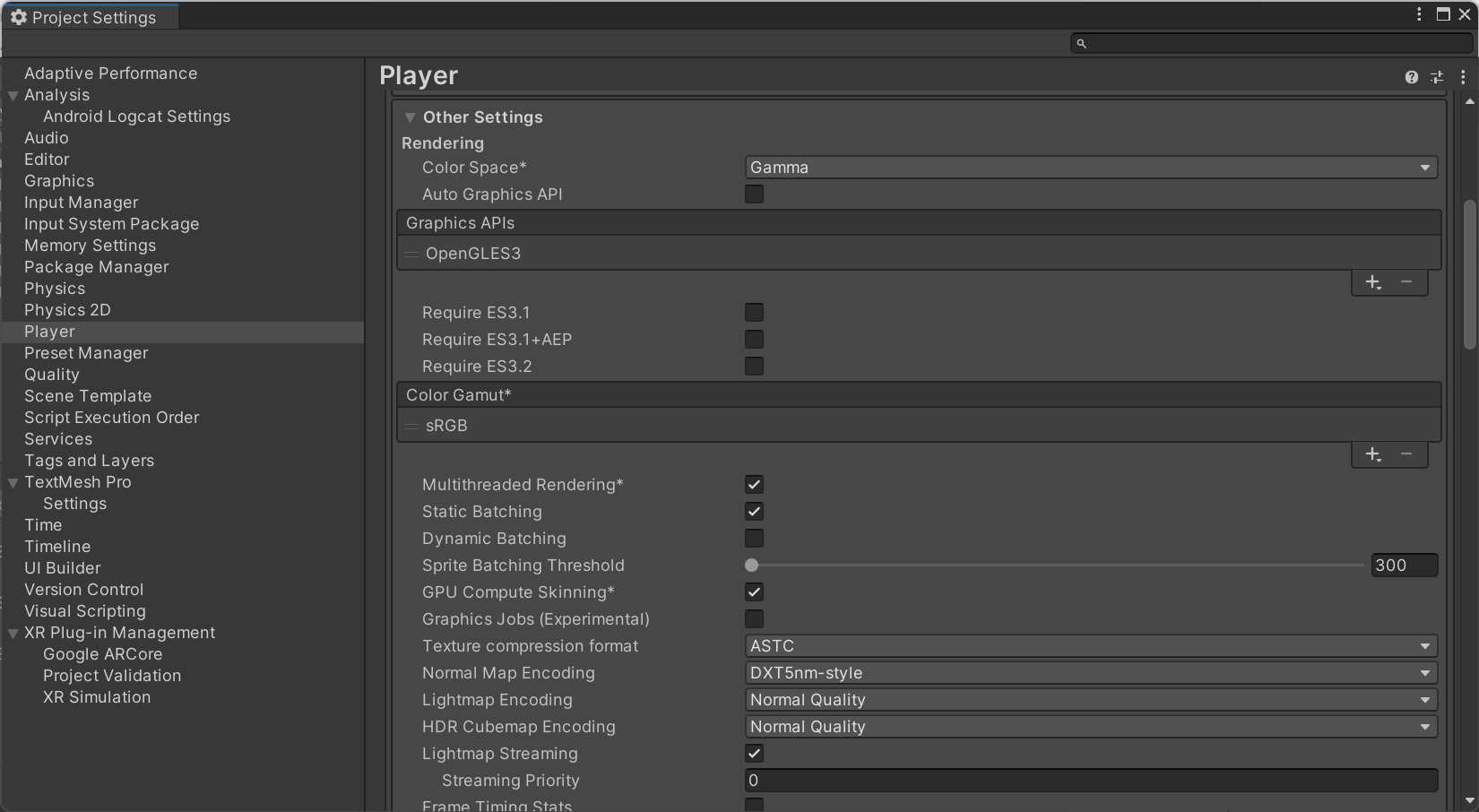
Task: Click the Sprite Batching Threshold slider handle
Action: click(752, 566)
